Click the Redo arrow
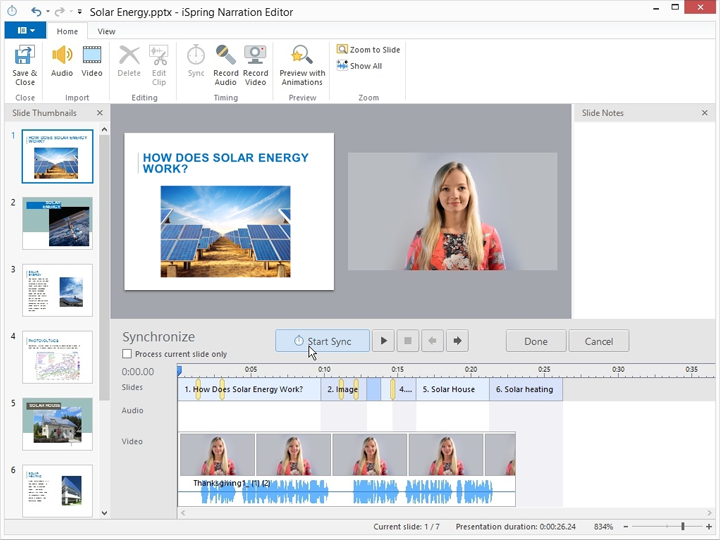This screenshot has width=720, height=540. coord(60,11)
